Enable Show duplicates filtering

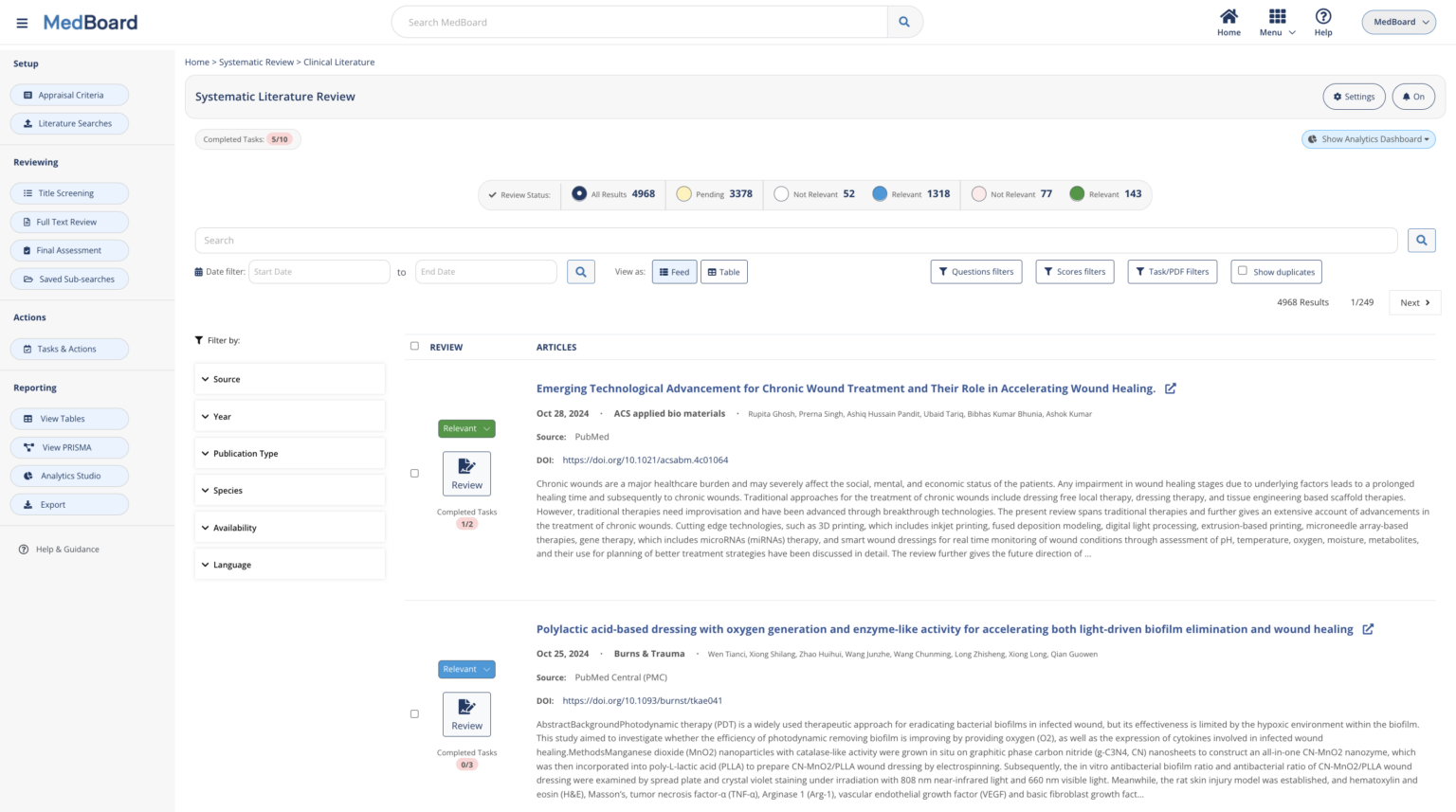click(1243, 271)
